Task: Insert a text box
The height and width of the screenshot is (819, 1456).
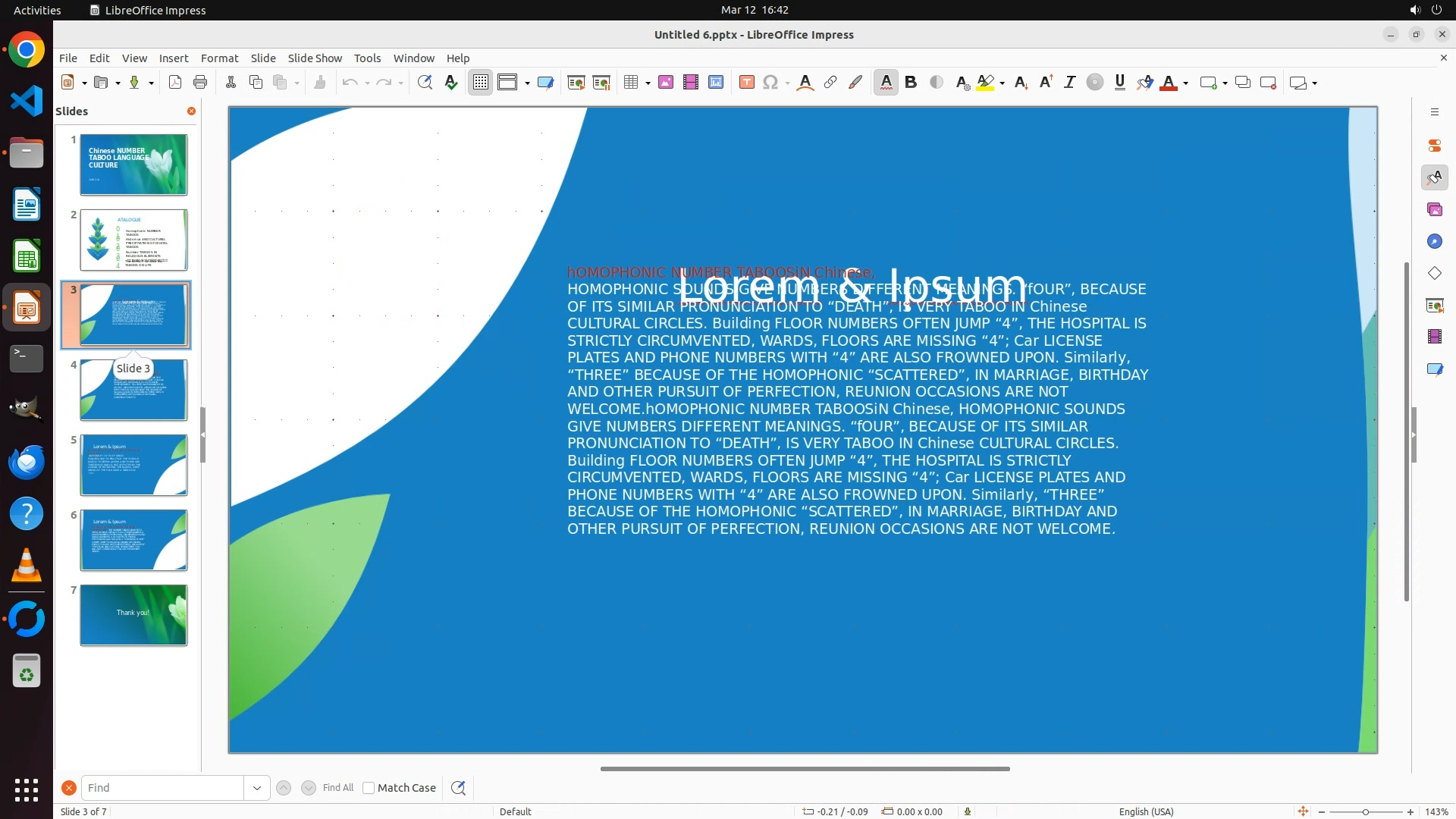Action: point(746,83)
